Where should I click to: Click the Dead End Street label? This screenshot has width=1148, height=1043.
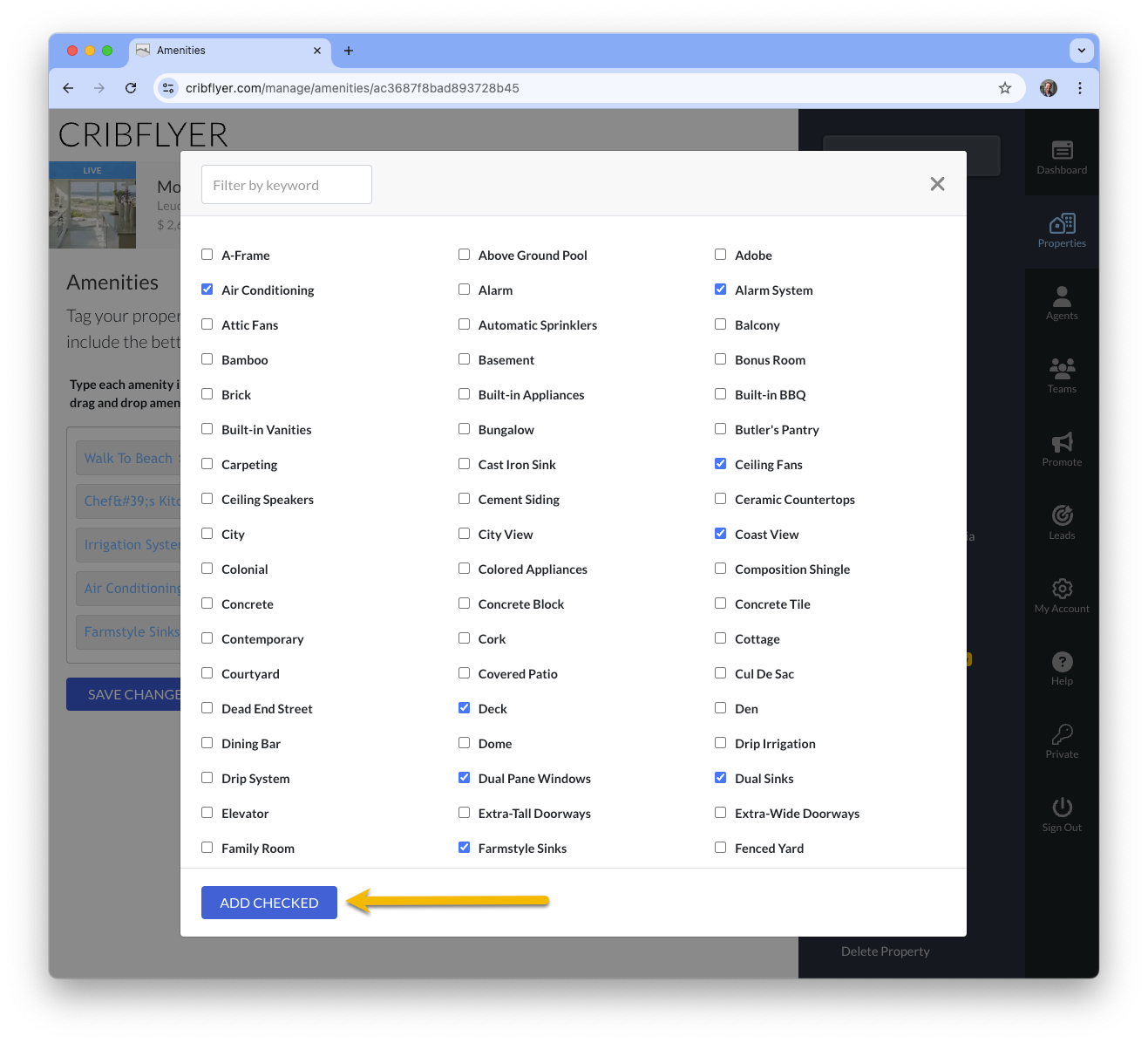pos(267,709)
